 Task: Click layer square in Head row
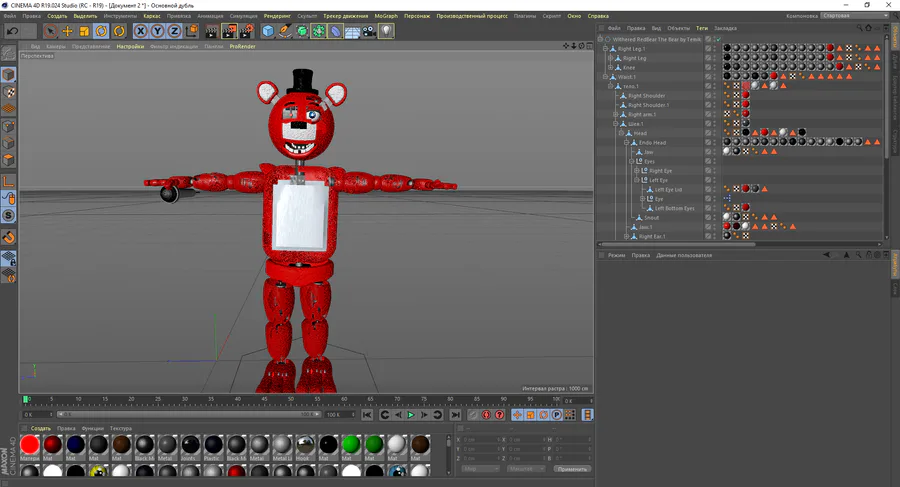coord(708,133)
